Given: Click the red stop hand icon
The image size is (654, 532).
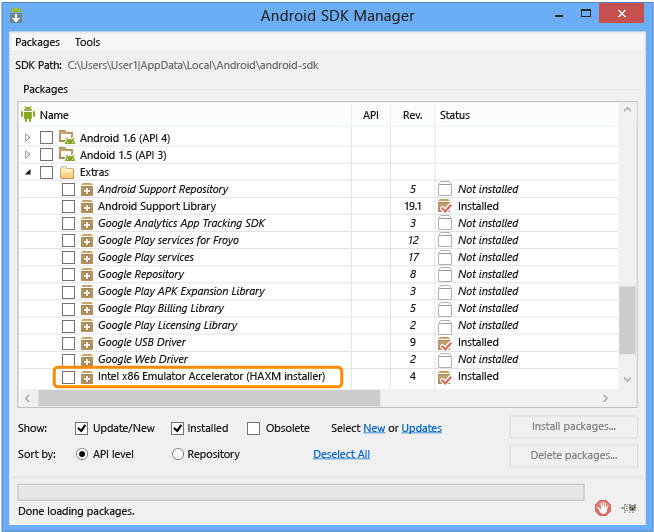Looking at the screenshot, I should (x=603, y=508).
